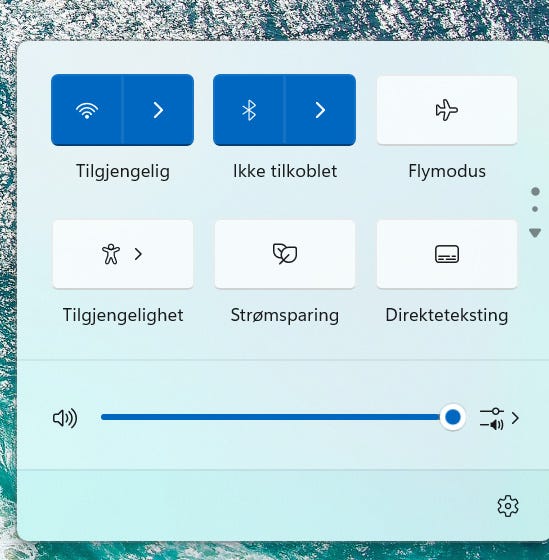549x560 pixels.
Task: Open settings gear icon
Action: coord(508,506)
